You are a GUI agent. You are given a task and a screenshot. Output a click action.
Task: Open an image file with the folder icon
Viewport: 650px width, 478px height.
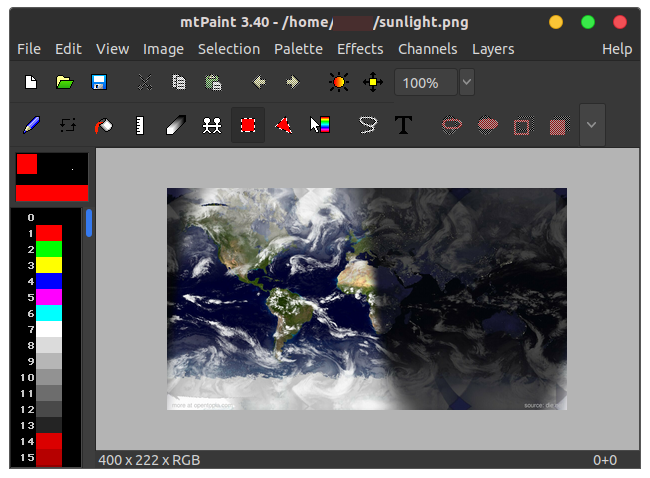click(x=65, y=82)
